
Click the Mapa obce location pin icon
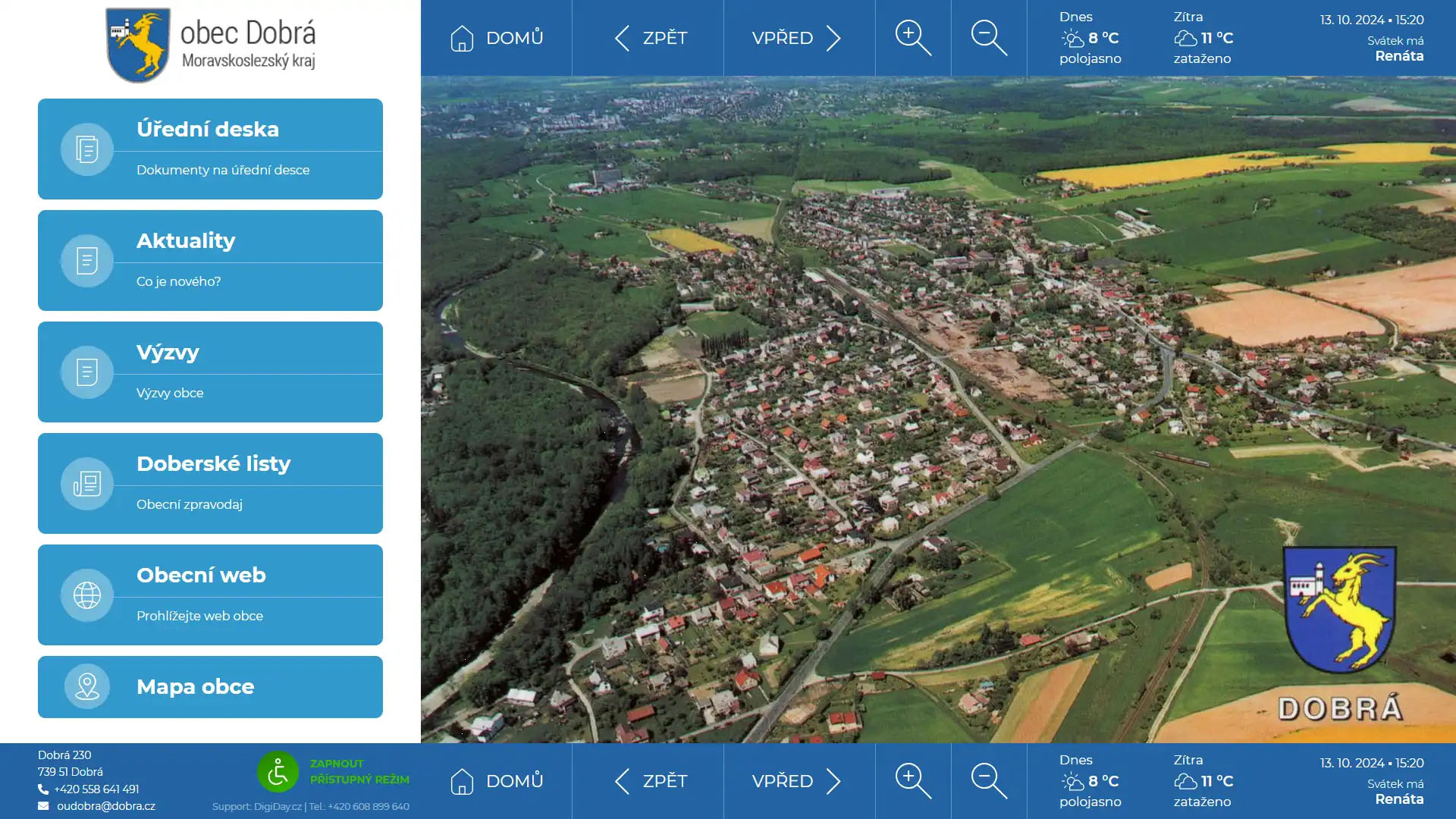87,686
